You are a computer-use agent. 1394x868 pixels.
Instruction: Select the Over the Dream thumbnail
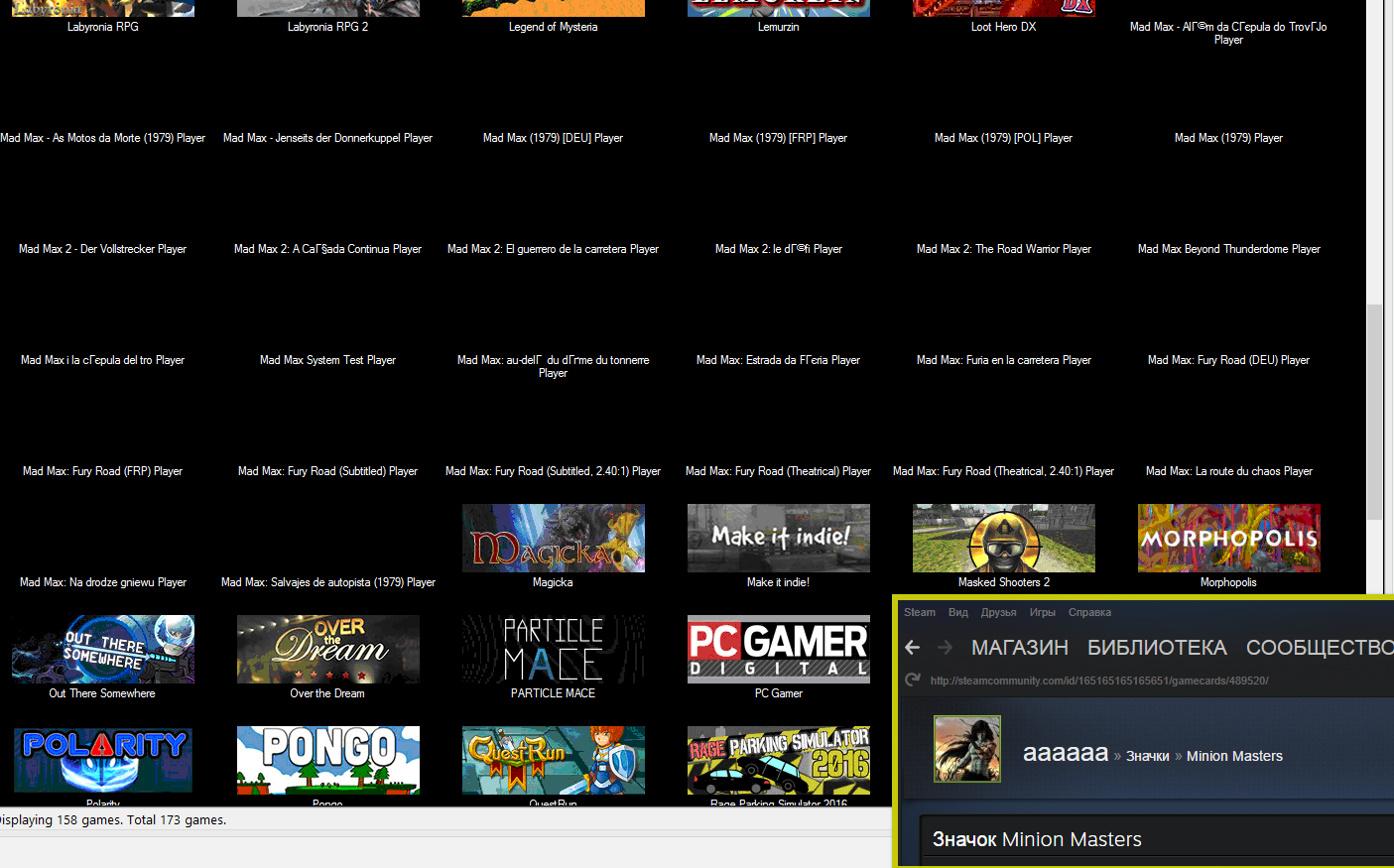coord(328,649)
